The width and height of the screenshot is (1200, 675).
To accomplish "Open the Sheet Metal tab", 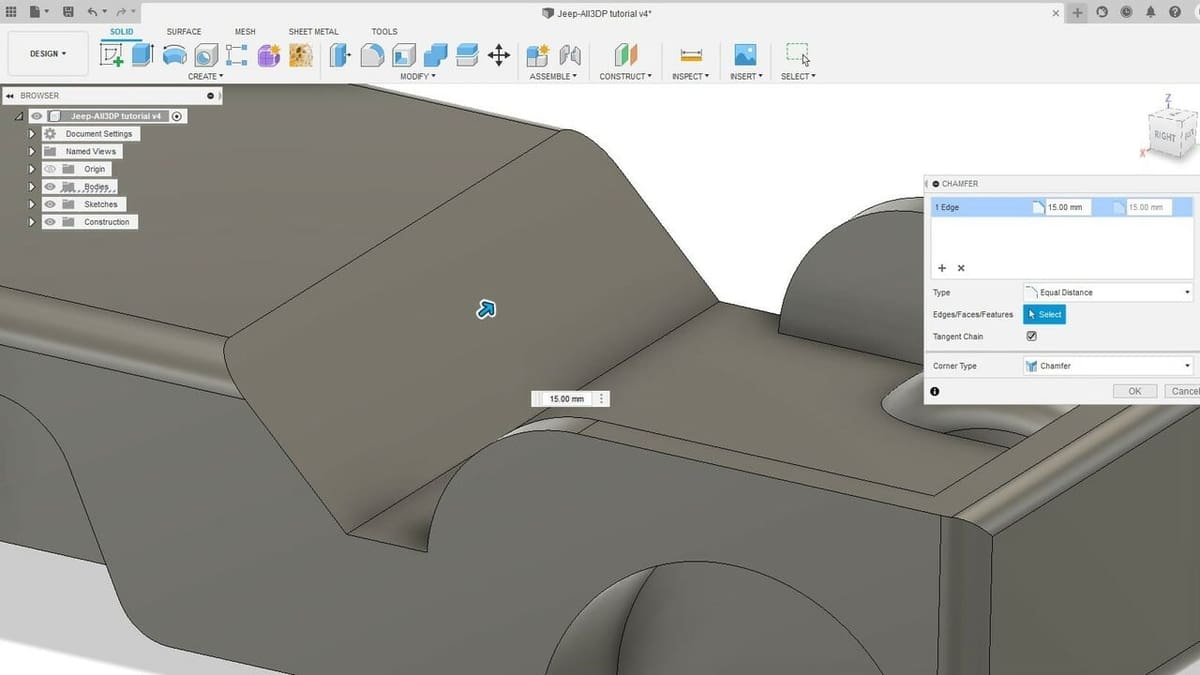I will coord(313,32).
